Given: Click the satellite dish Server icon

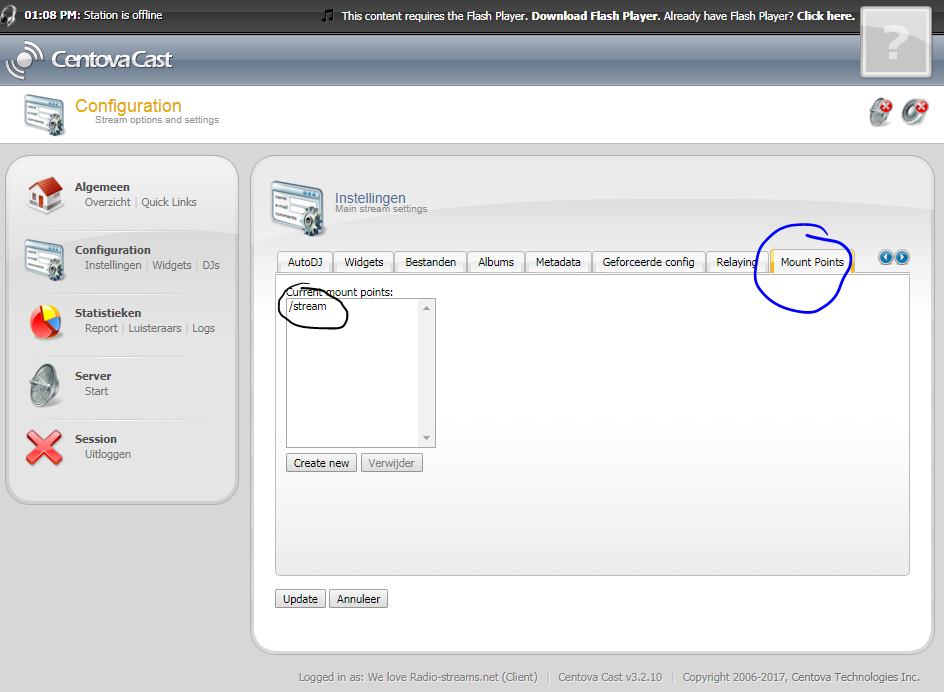Looking at the screenshot, I should click(x=45, y=385).
